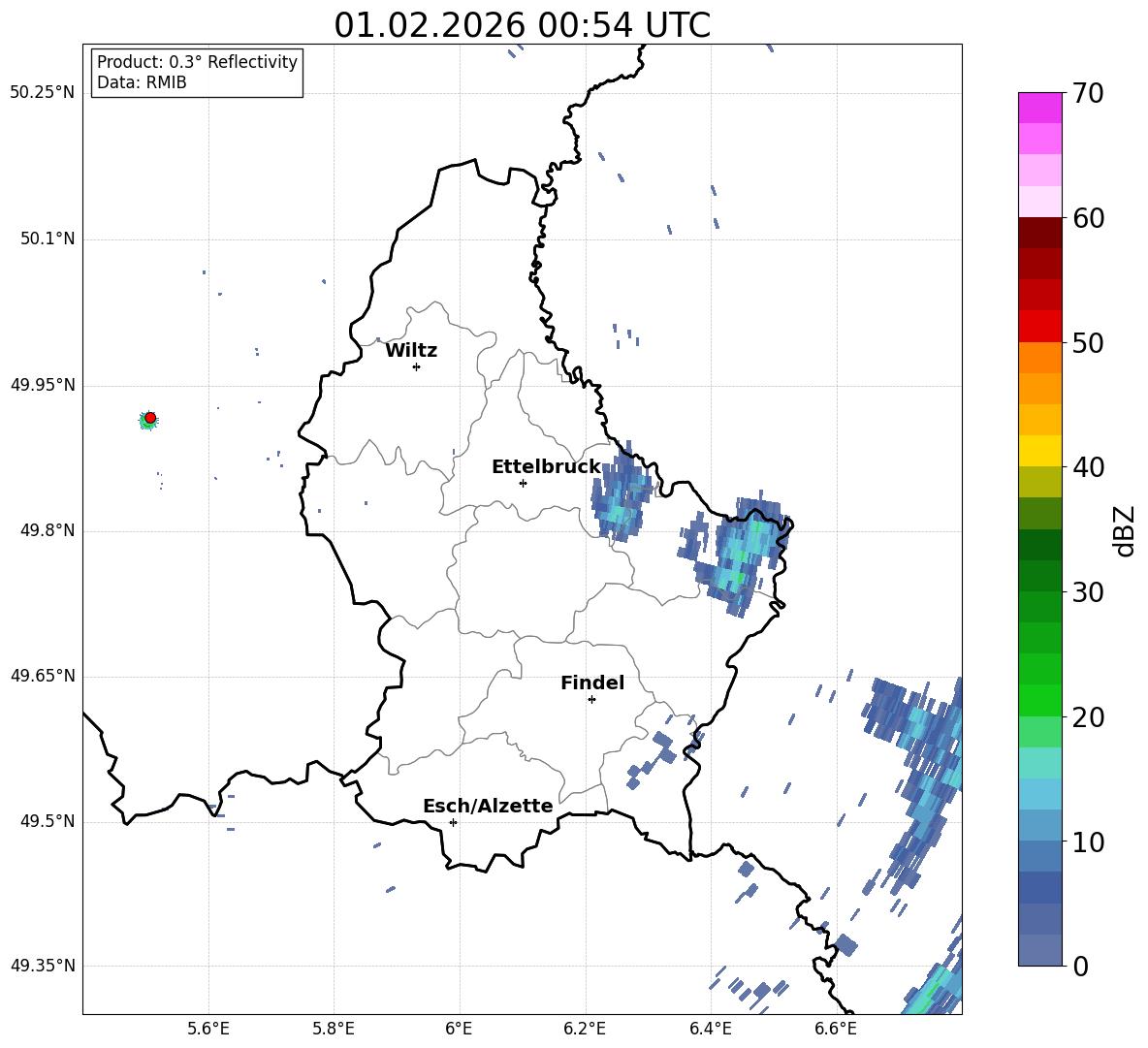Click the dark maroon band just below 60

1039,233
